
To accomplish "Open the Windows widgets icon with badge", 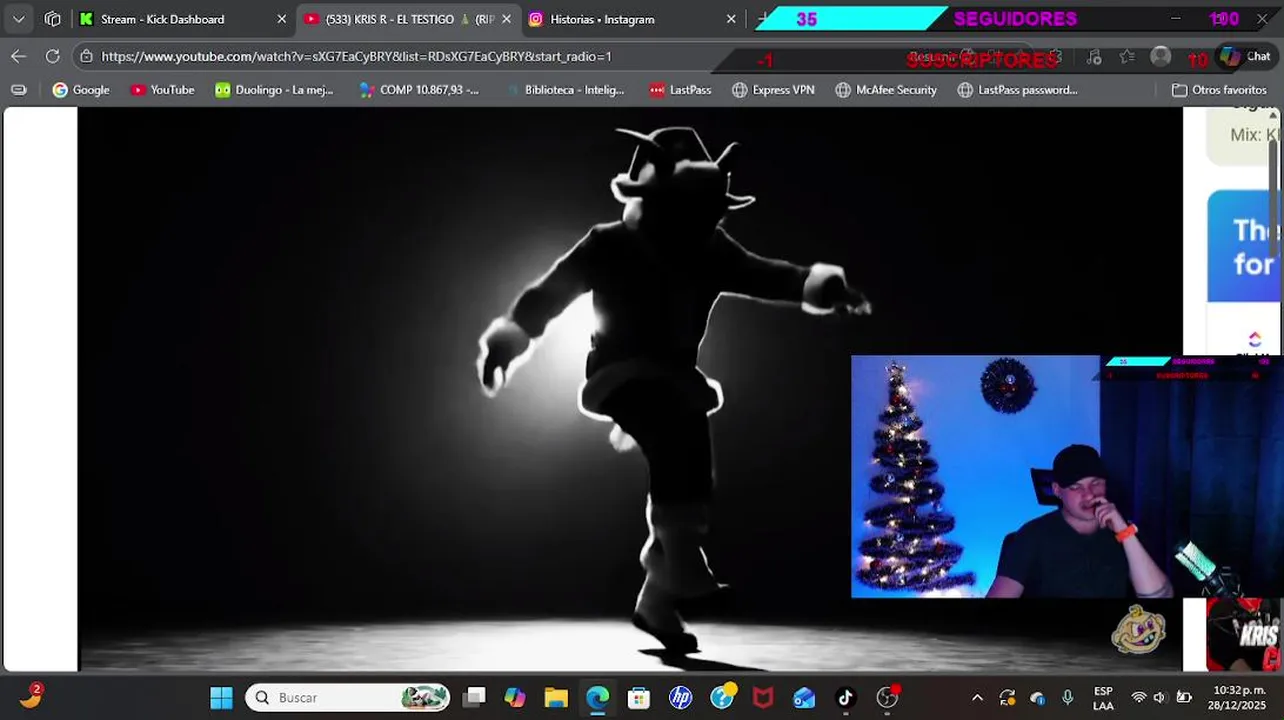I will tap(31, 697).
